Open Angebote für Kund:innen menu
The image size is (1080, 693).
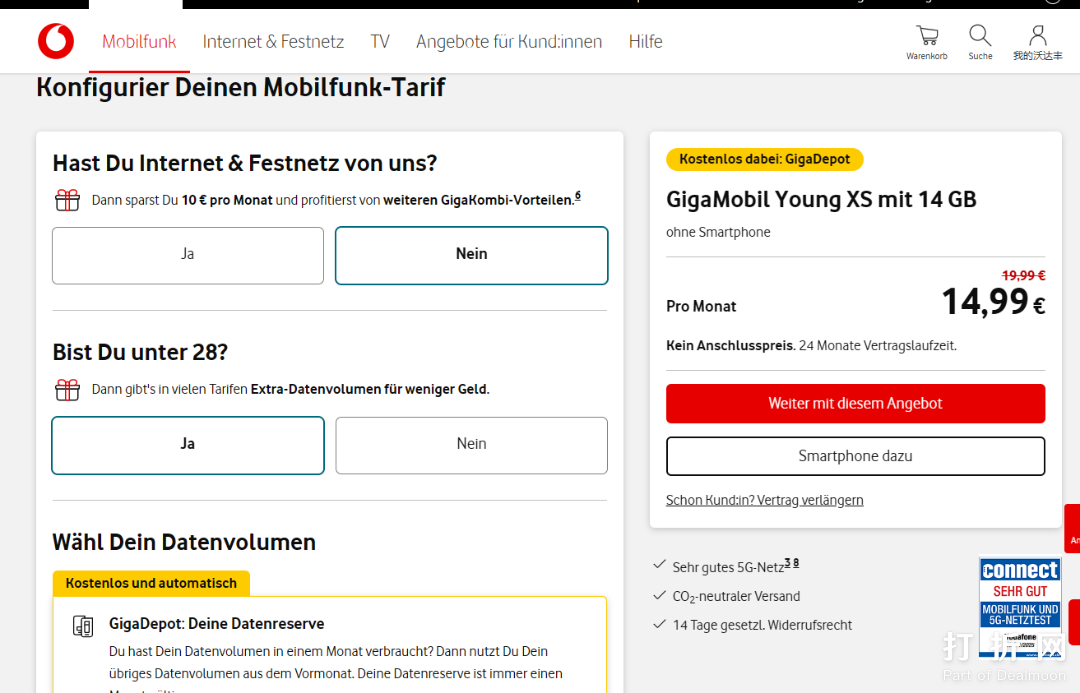[x=509, y=42]
